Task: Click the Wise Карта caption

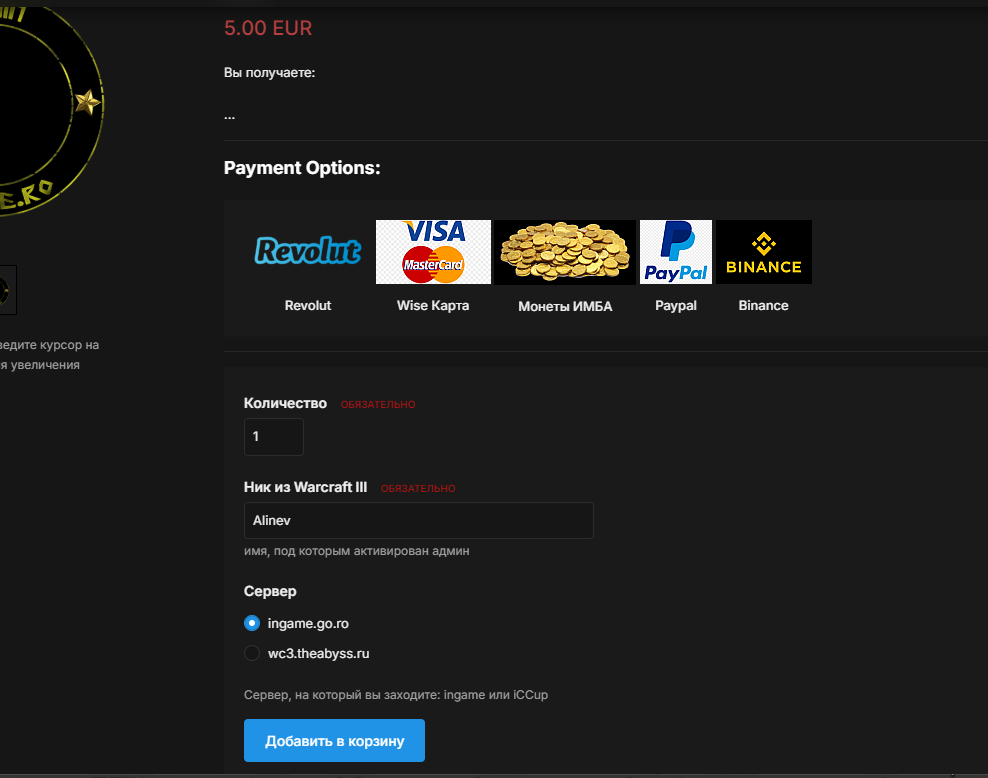Action: point(433,305)
